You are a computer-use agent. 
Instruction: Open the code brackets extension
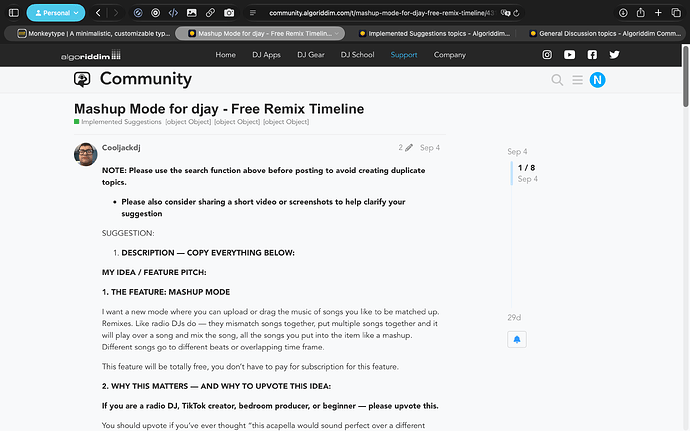point(173,13)
